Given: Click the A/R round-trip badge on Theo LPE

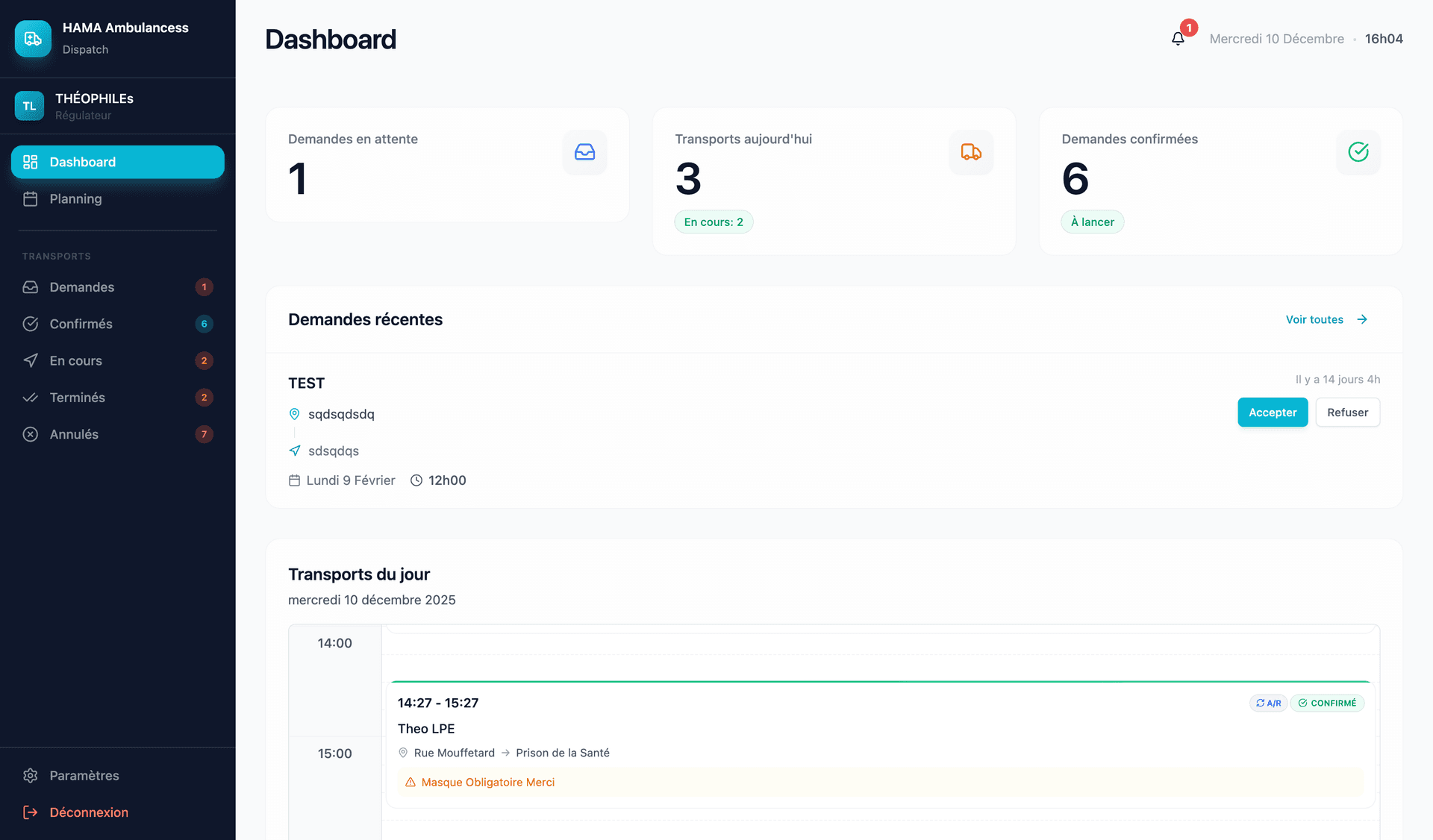Looking at the screenshot, I should (x=1268, y=703).
